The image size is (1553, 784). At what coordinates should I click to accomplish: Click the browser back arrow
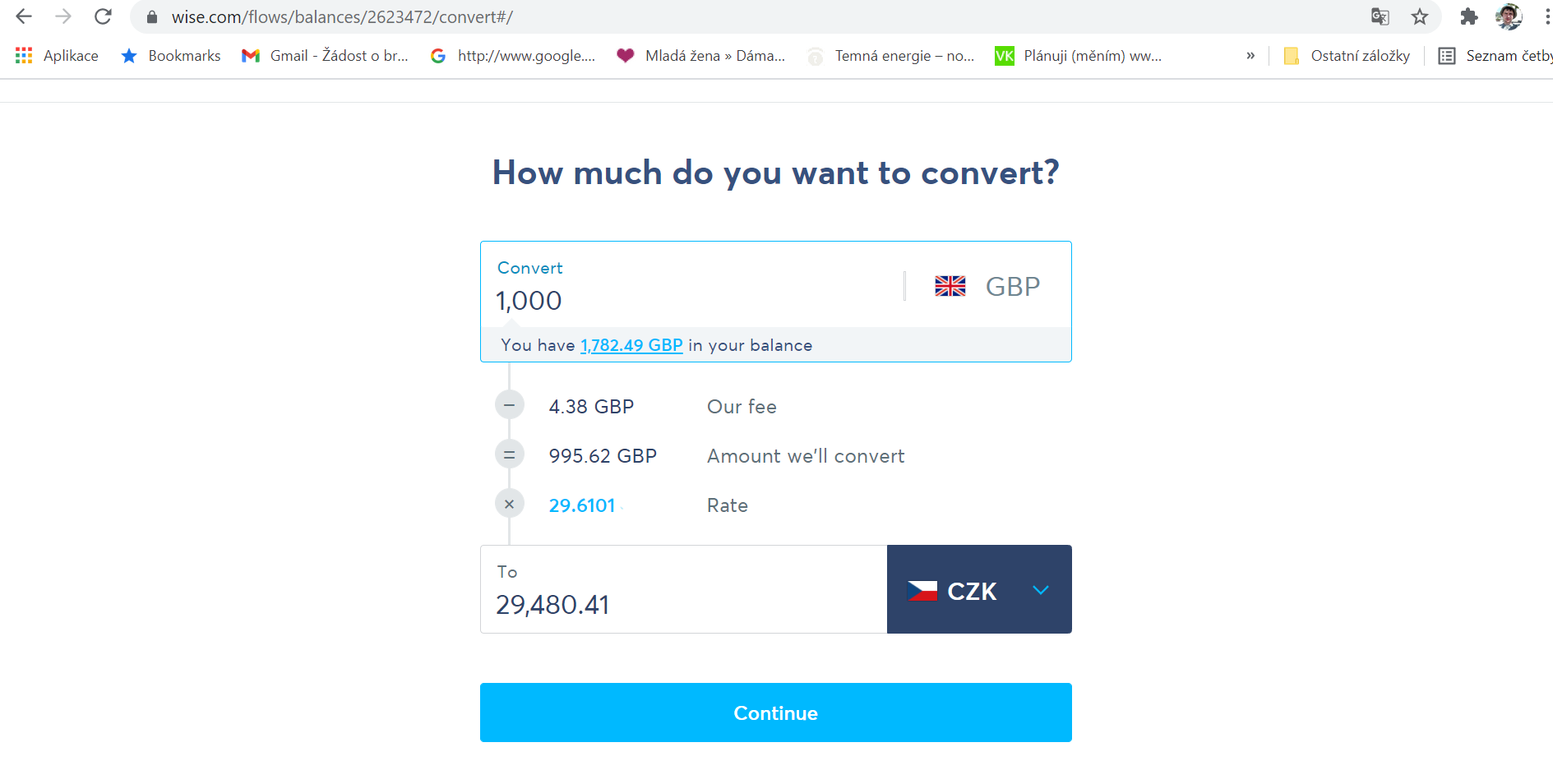tap(24, 16)
